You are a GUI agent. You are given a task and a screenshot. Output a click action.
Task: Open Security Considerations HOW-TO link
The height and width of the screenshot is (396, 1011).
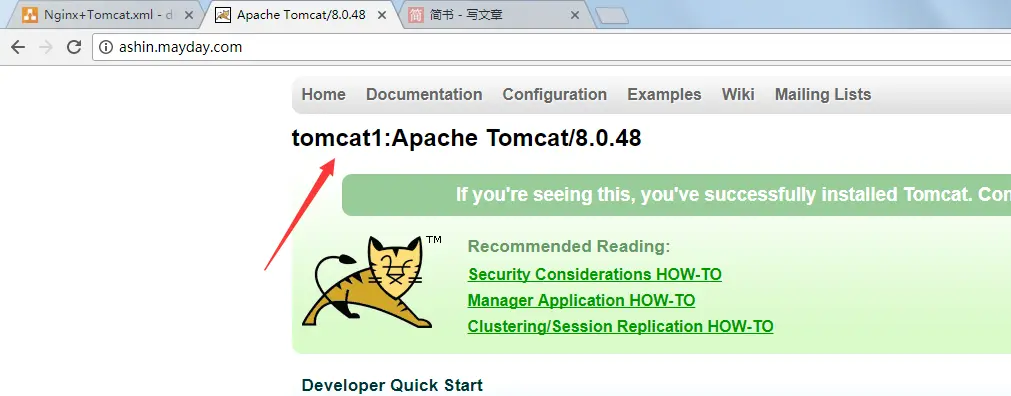pos(594,275)
